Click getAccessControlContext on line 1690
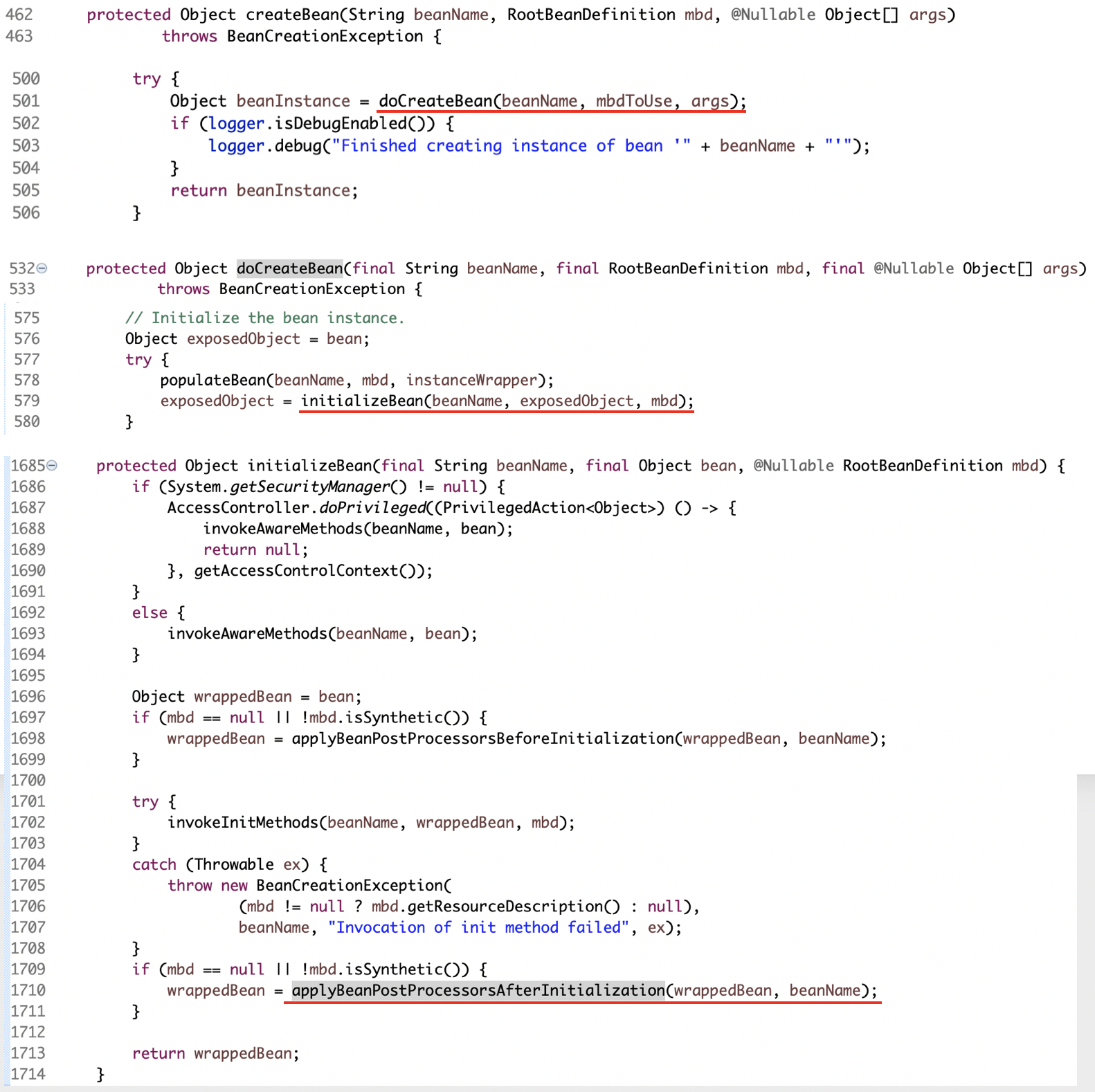 (x=296, y=571)
